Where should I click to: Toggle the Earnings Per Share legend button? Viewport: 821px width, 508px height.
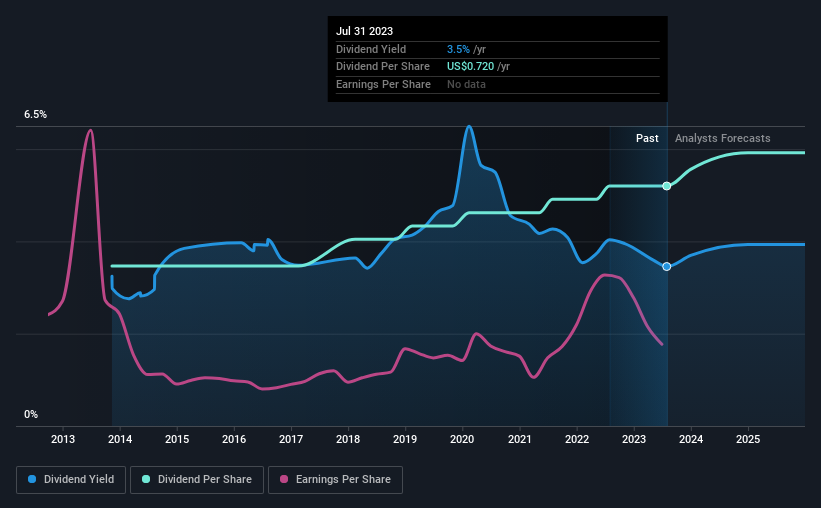point(335,480)
